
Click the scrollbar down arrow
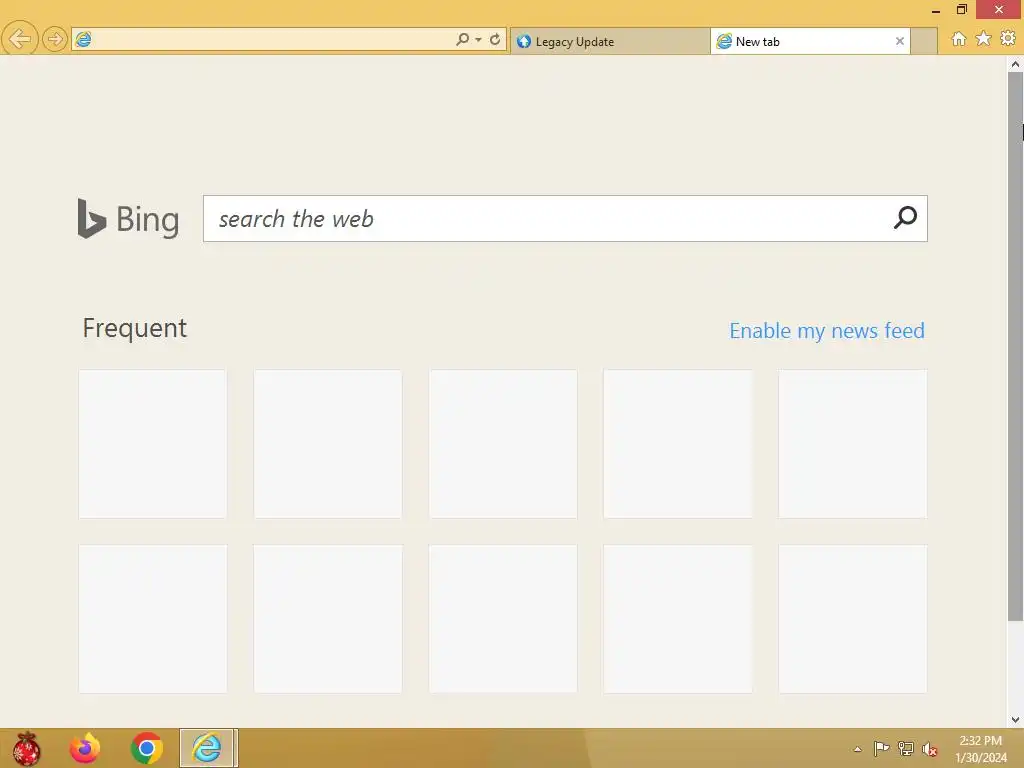(x=1015, y=720)
